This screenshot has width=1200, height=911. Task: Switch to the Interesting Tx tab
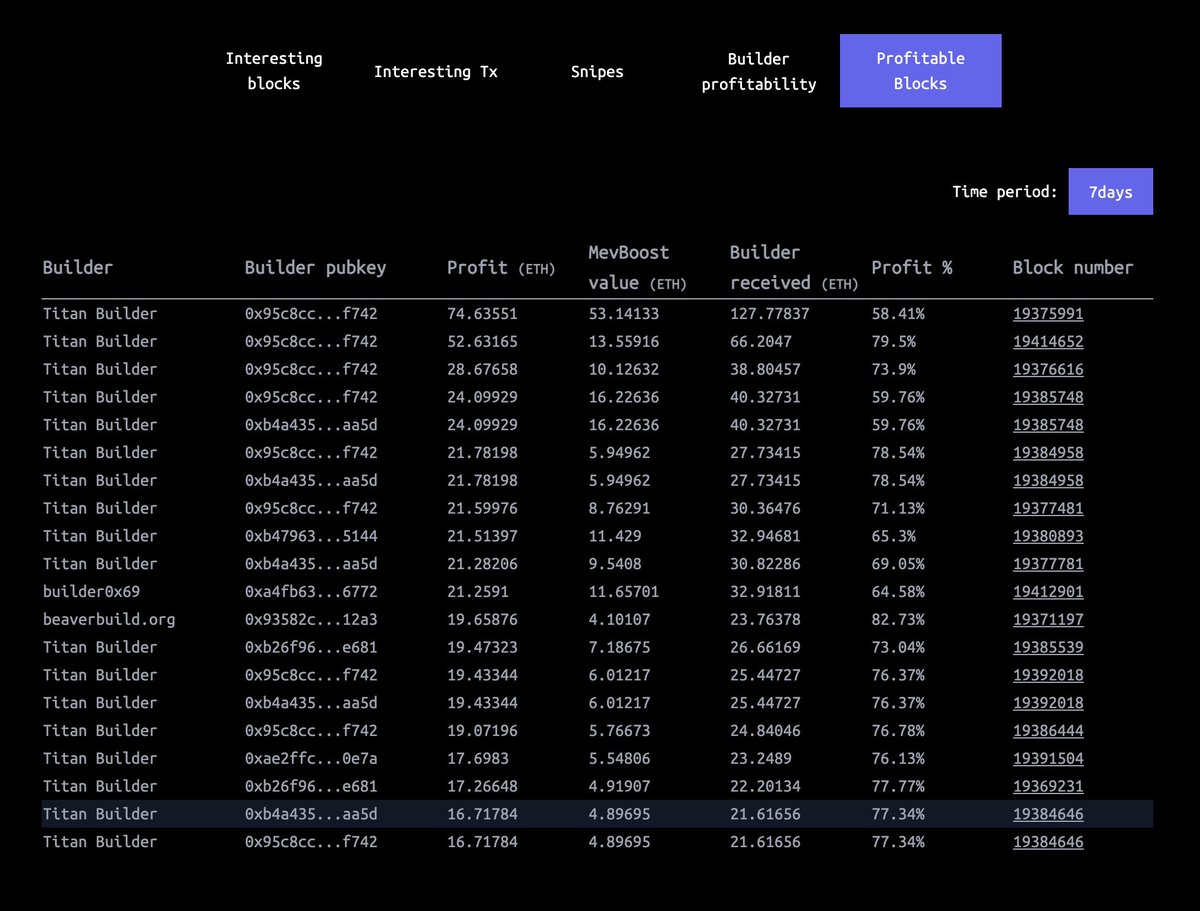point(436,72)
